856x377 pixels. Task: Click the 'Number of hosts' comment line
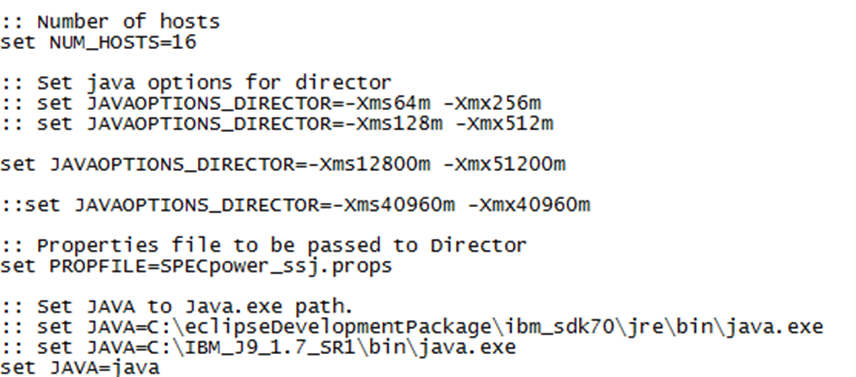pyautogui.click(x=110, y=22)
